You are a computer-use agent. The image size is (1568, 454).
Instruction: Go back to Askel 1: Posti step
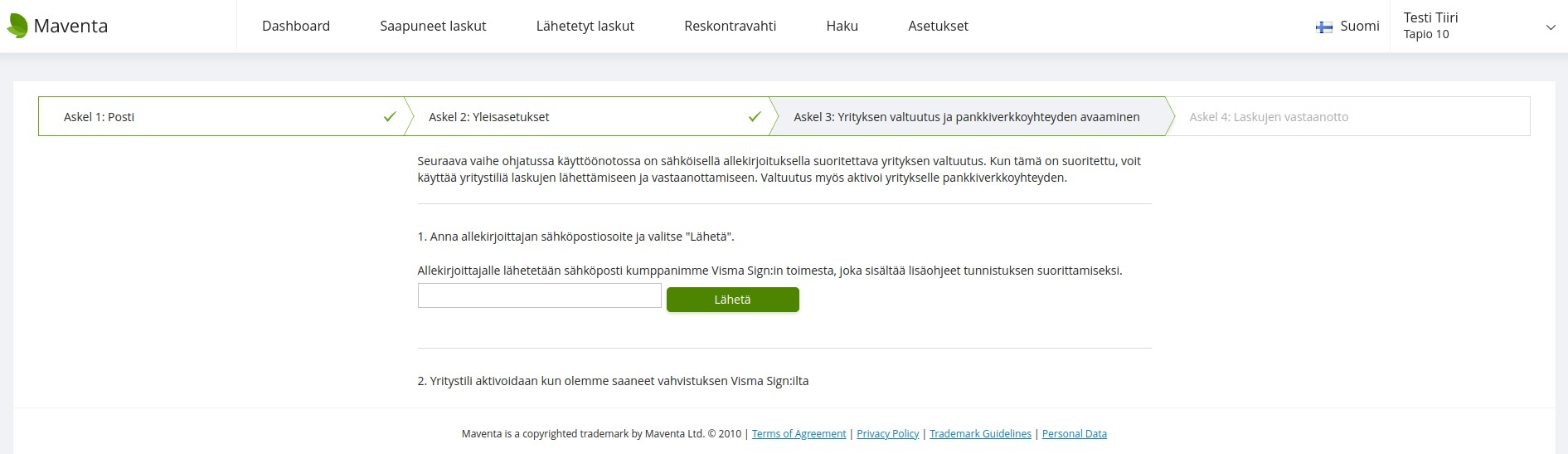coord(100,117)
